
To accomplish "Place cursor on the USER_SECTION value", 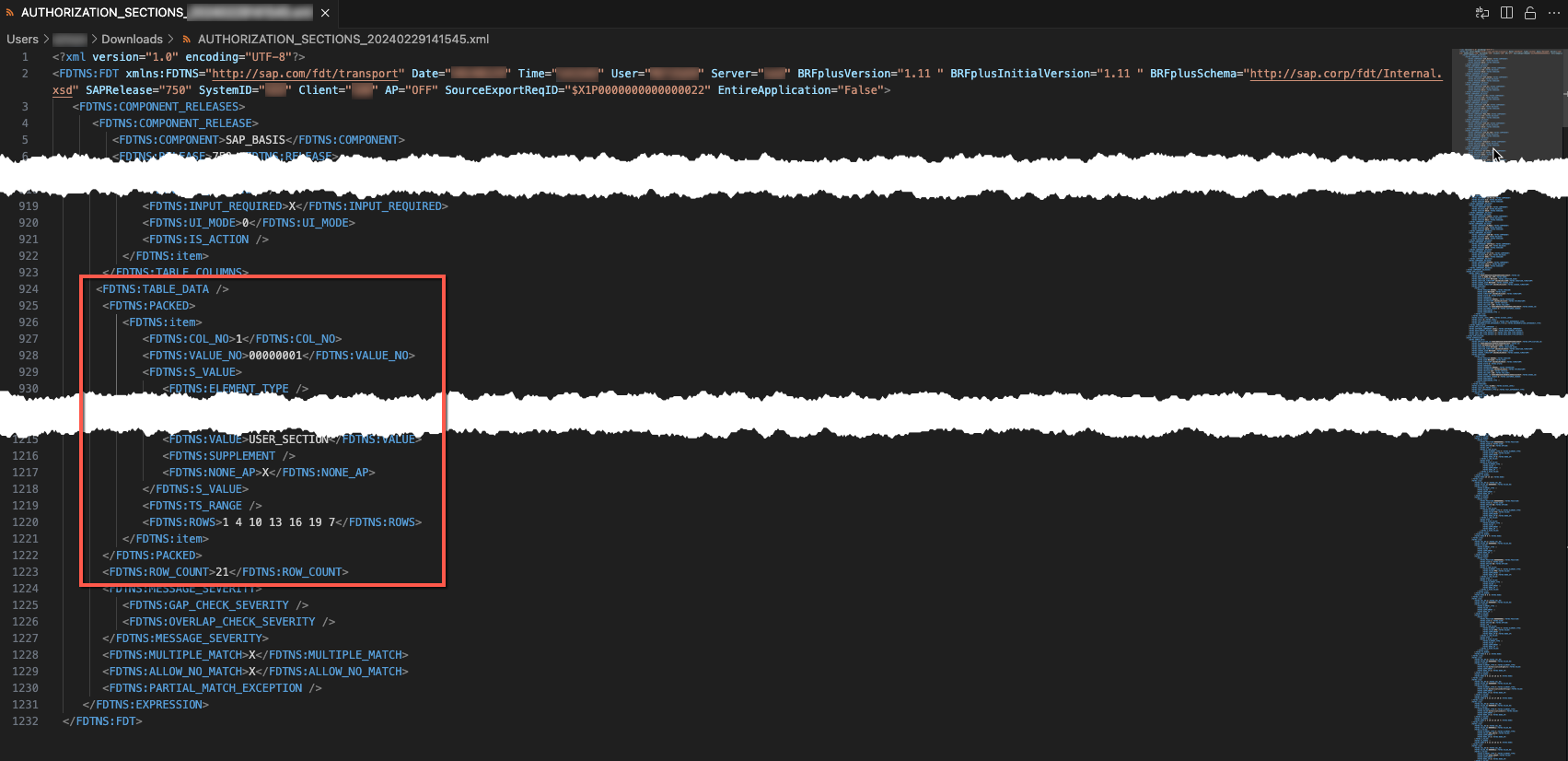I will [x=288, y=439].
